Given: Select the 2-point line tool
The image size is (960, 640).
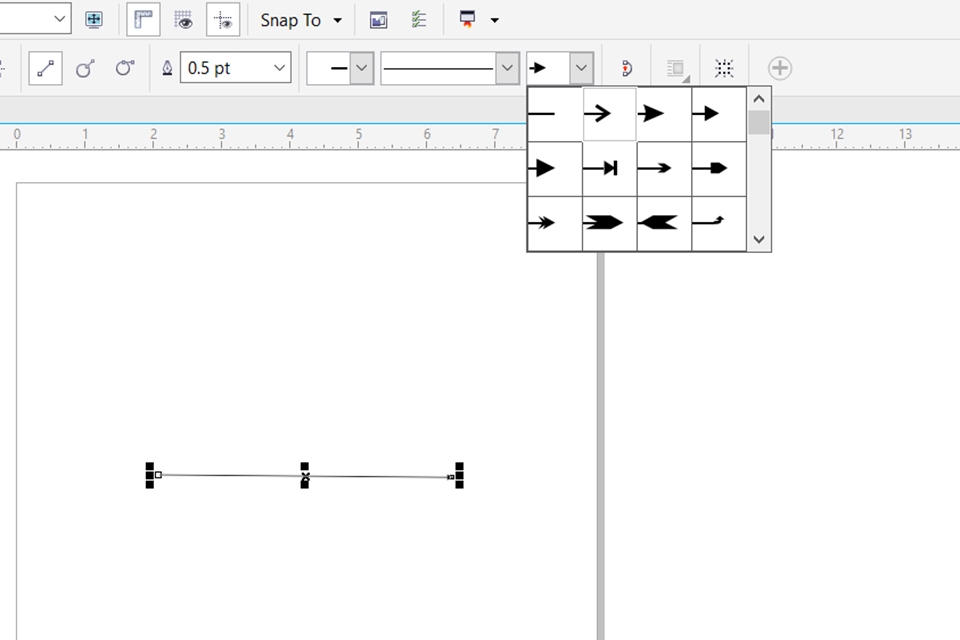Looking at the screenshot, I should pyautogui.click(x=45, y=67).
